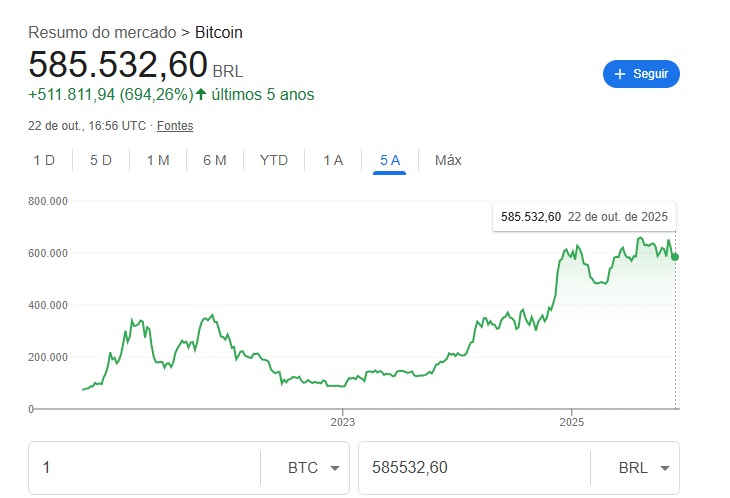Select the 5 A range tab
730x498 pixels.
[390, 160]
